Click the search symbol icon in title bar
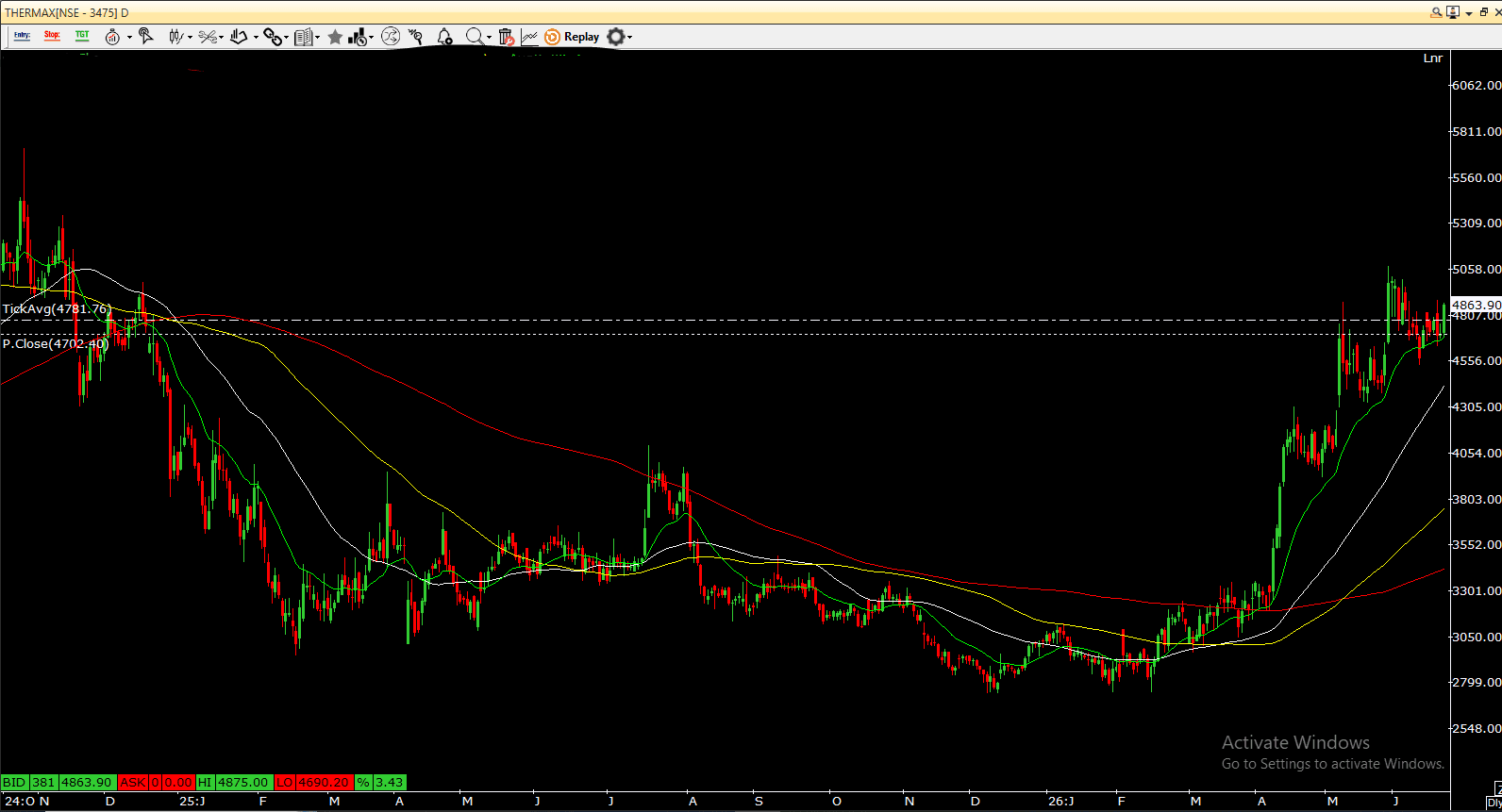Viewport: 1502px width, 812px height. click(1437, 12)
